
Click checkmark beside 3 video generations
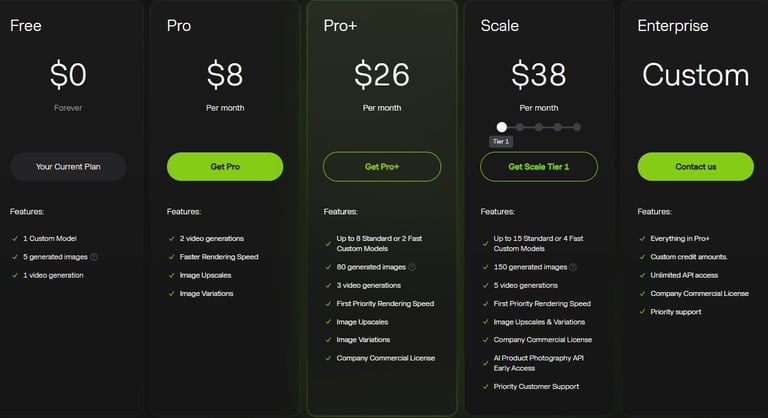[x=328, y=285]
